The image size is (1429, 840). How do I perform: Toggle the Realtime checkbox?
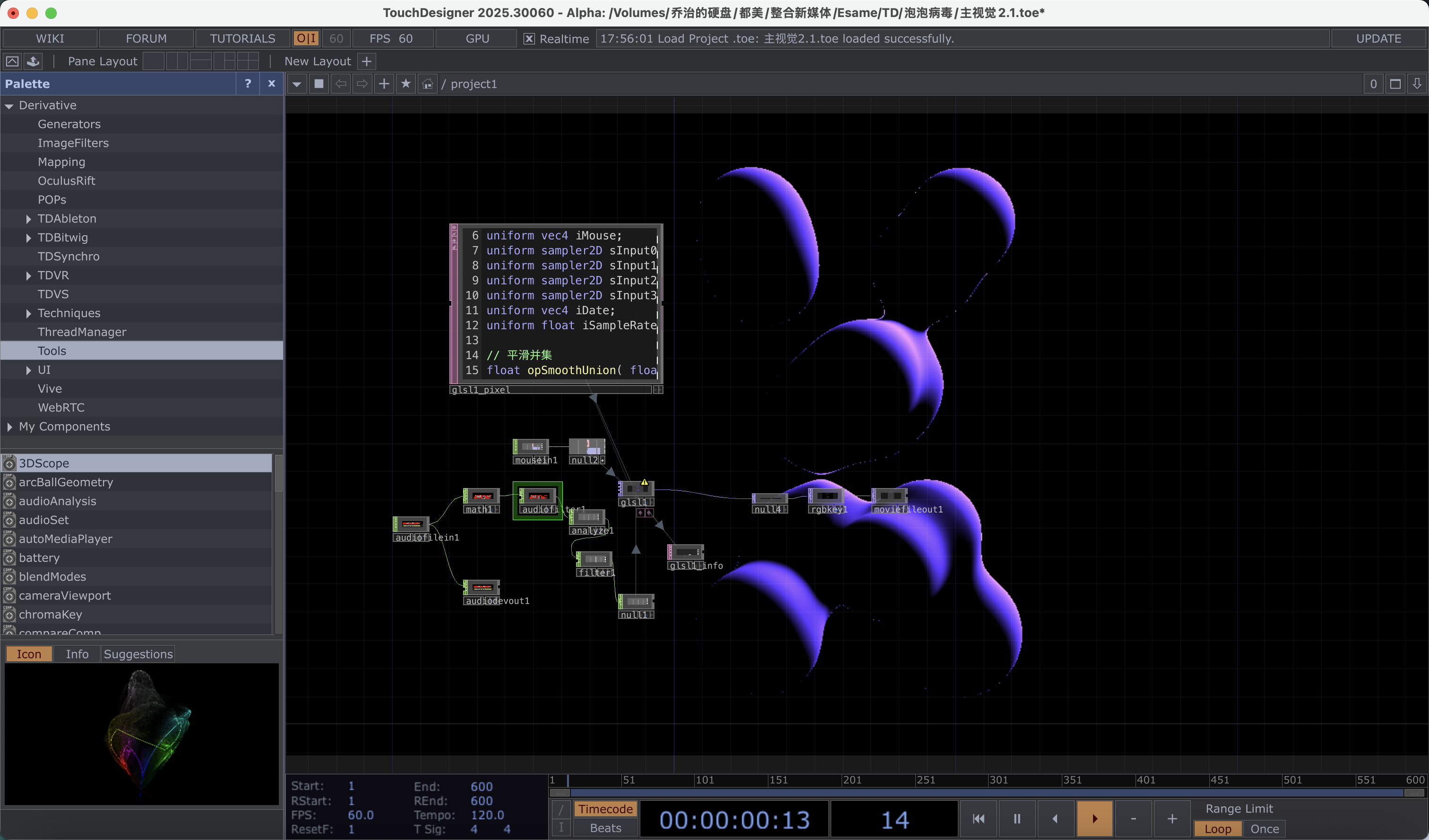click(x=529, y=39)
